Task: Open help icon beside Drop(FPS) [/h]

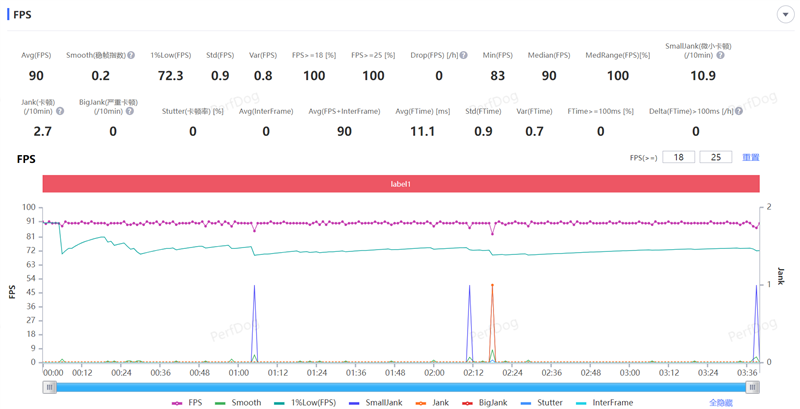Action: tap(463, 55)
